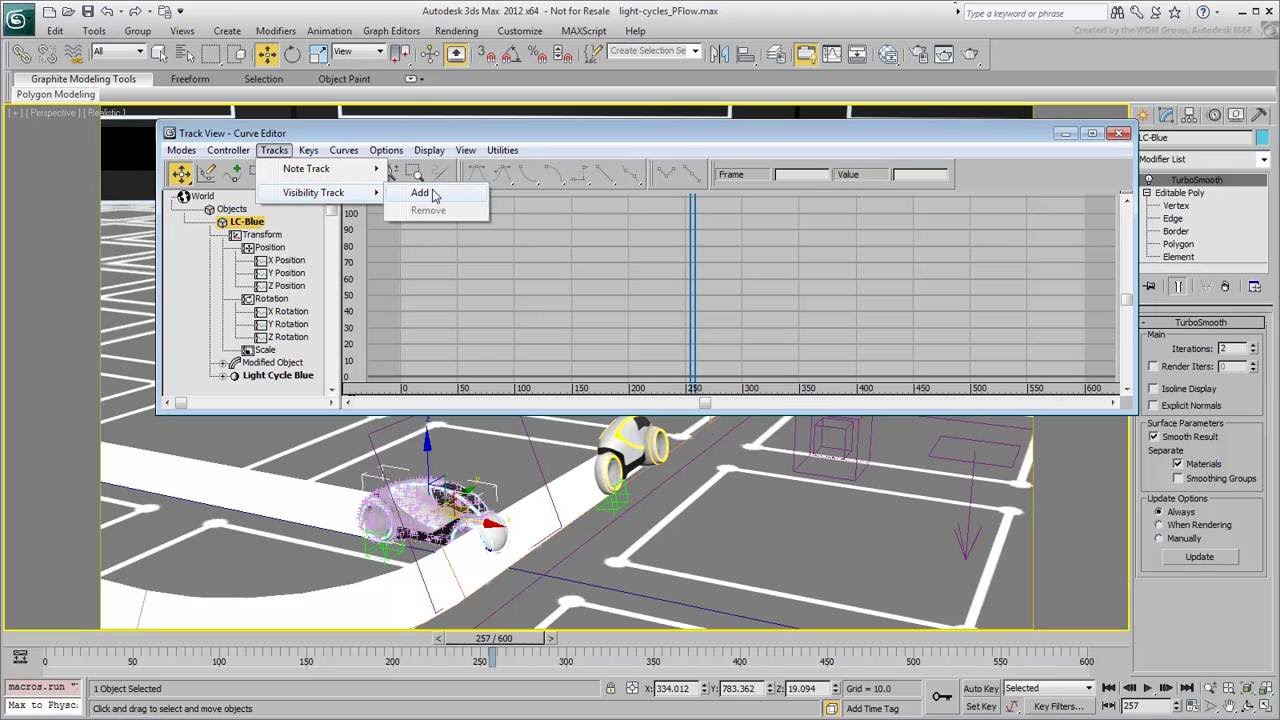This screenshot has height=720, width=1280.
Task: Open the selection filter All dropdown
Action: point(118,51)
